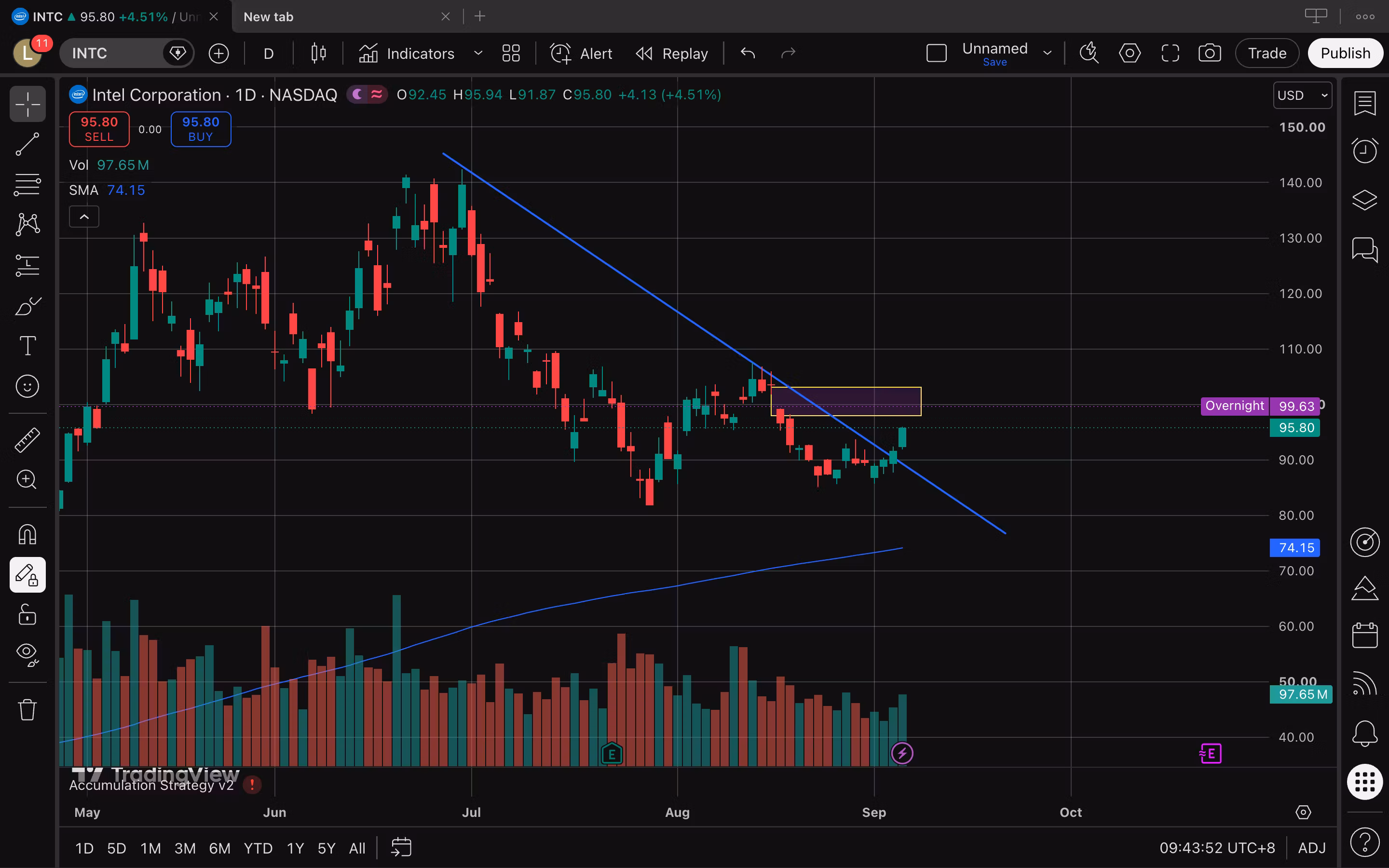Select the 6M time range
1389x868 pixels.
(x=219, y=848)
